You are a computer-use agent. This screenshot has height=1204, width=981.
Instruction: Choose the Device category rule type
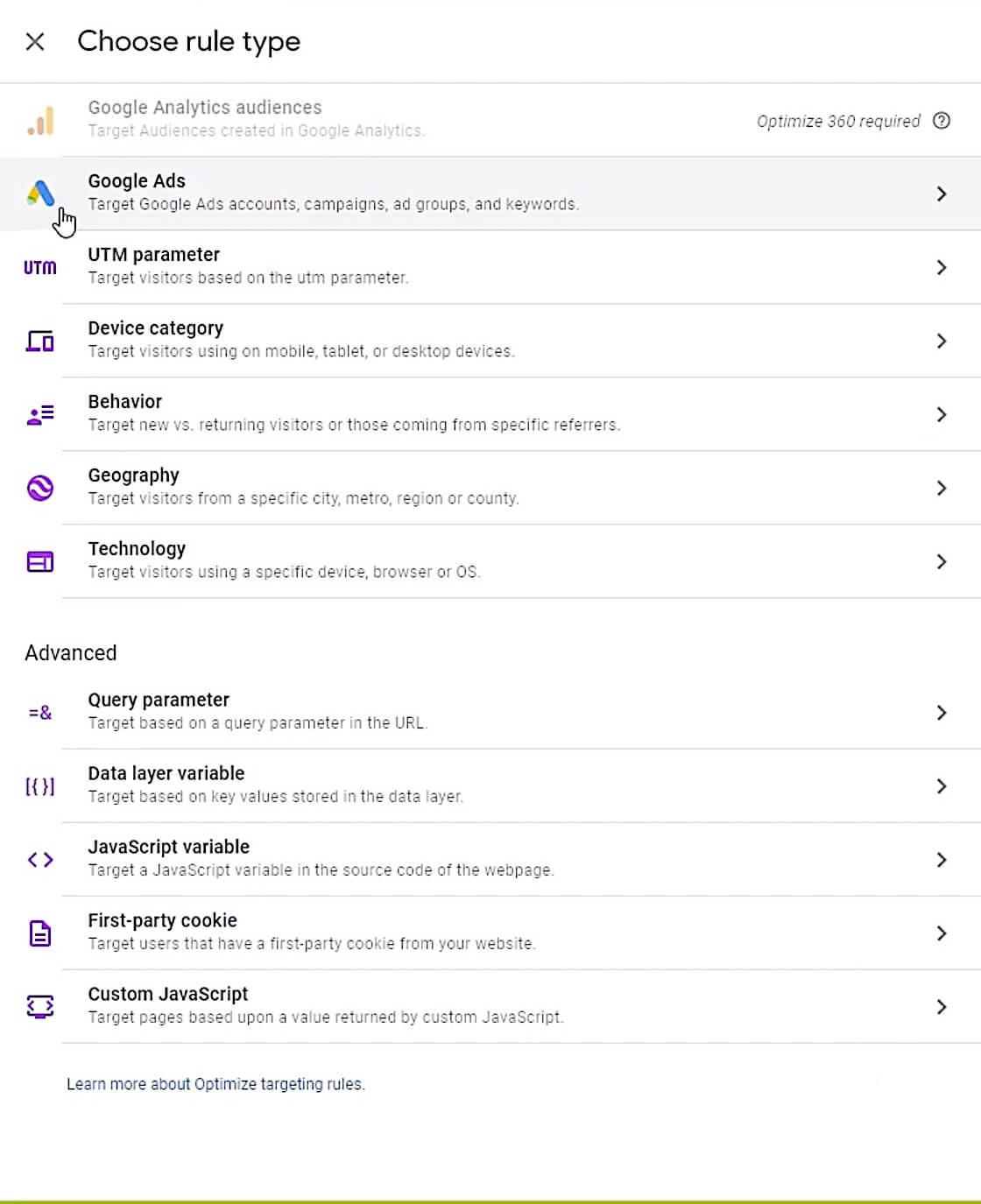click(x=490, y=341)
